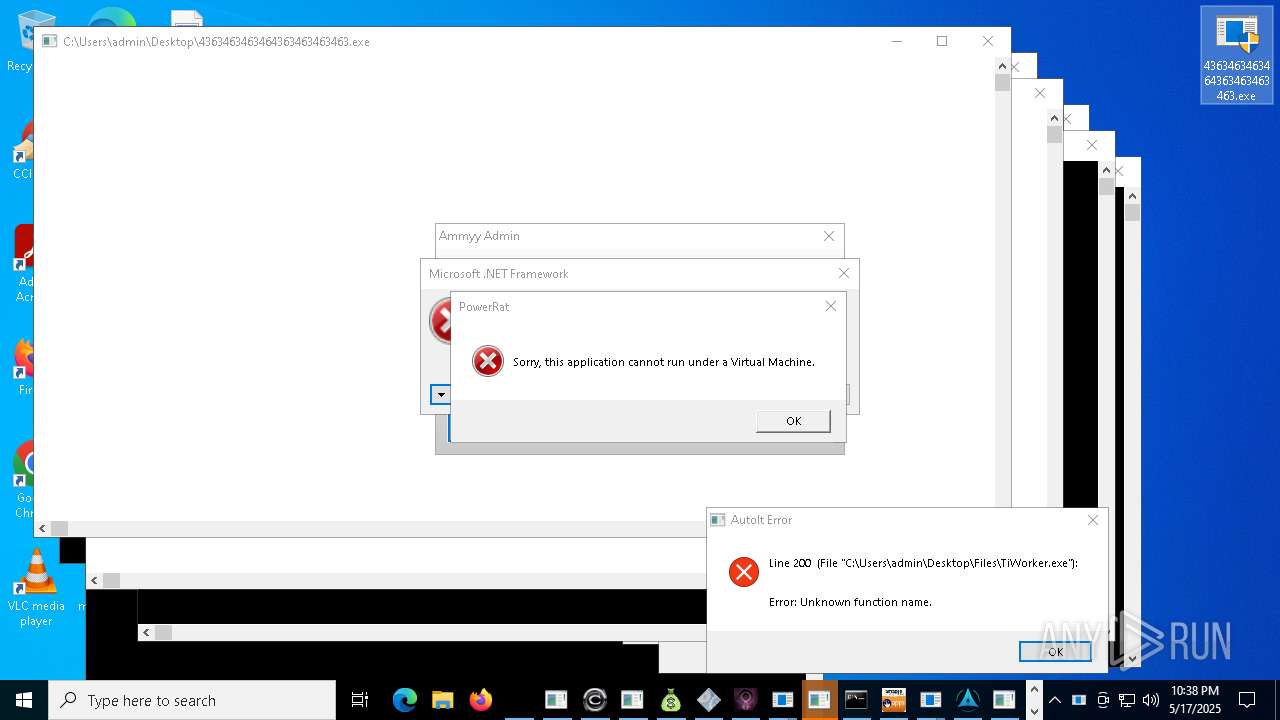Viewport: 1280px width, 720px height.
Task: Launch Firefox from the taskbar
Action: click(x=481, y=700)
